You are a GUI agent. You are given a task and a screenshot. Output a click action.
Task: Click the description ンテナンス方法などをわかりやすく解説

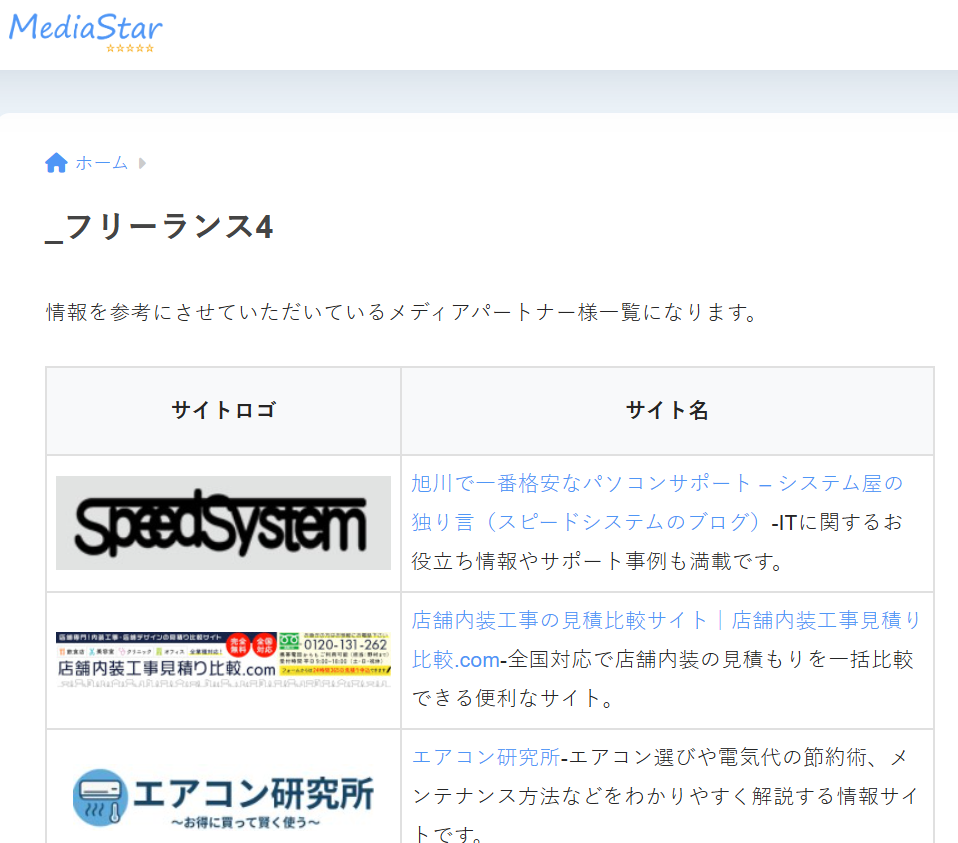click(x=666, y=796)
